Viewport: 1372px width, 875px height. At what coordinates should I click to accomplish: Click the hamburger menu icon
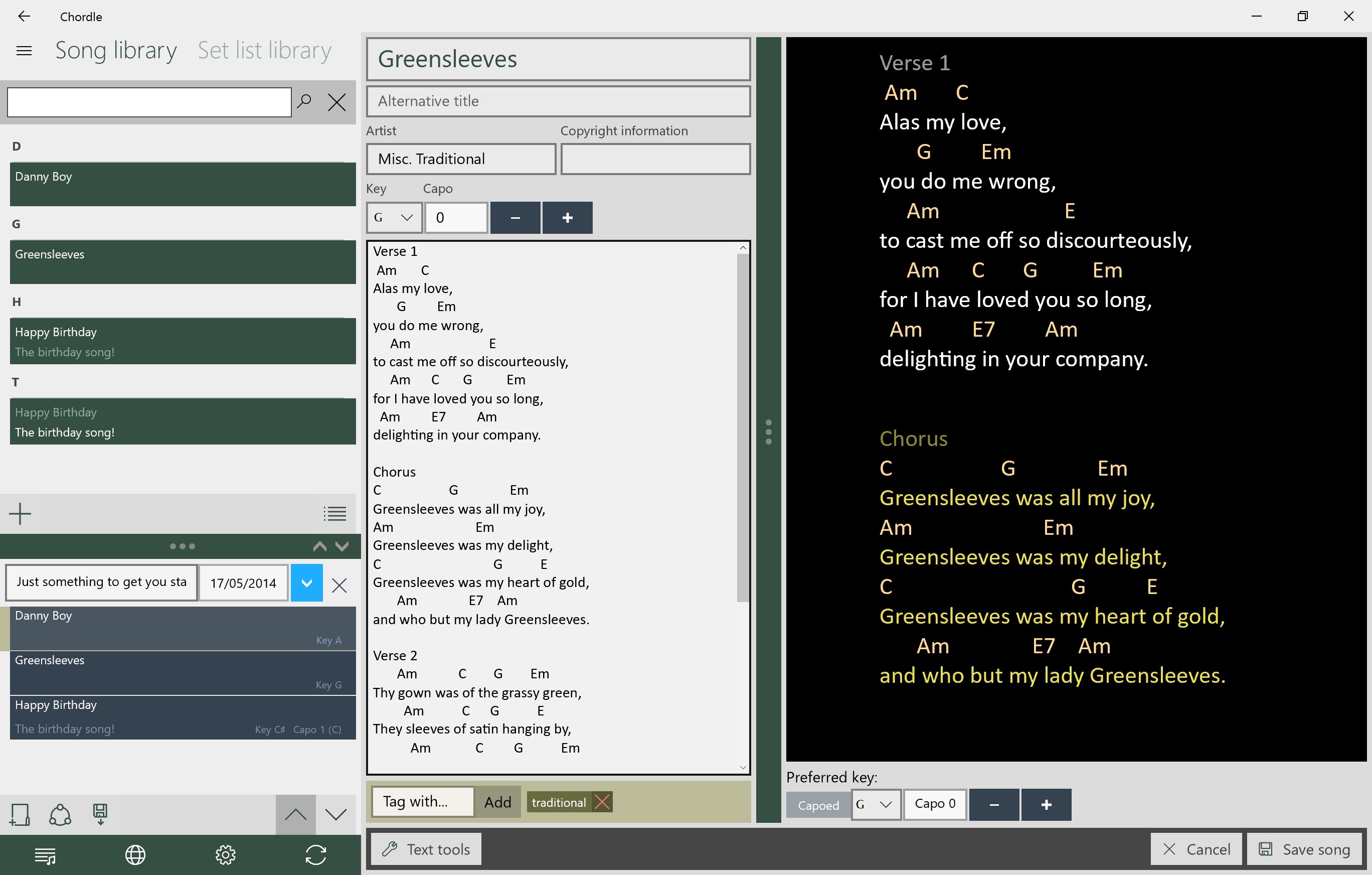coord(24,51)
